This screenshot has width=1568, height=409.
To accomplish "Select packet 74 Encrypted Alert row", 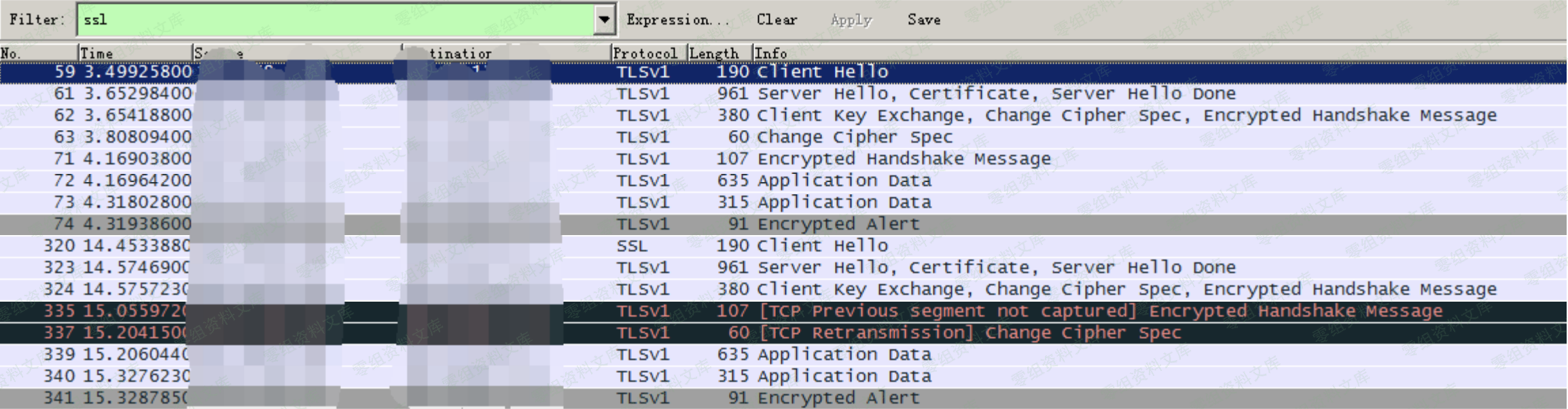I will click(838, 224).
